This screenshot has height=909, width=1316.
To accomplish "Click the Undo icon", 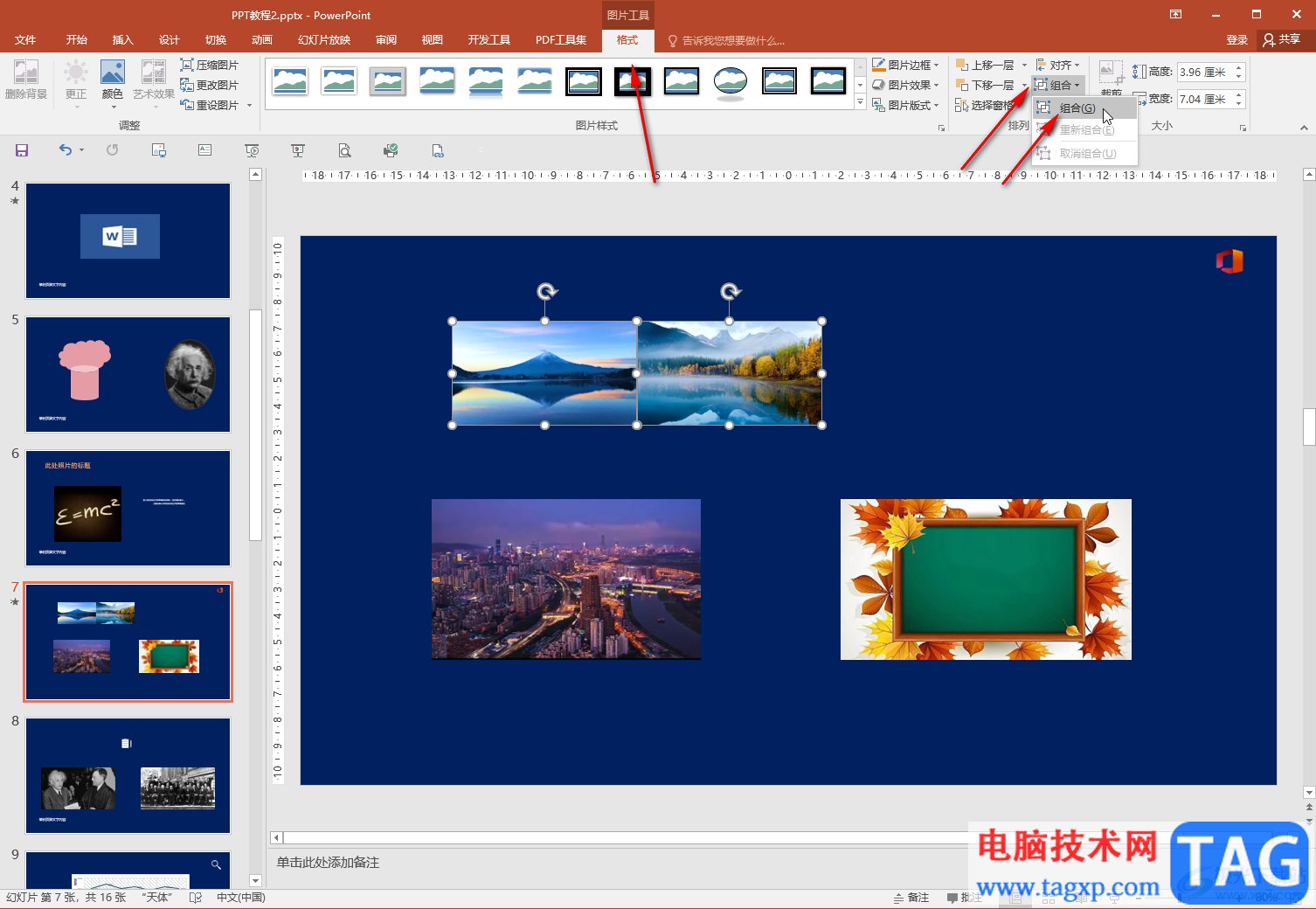I will tap(66, 150).
